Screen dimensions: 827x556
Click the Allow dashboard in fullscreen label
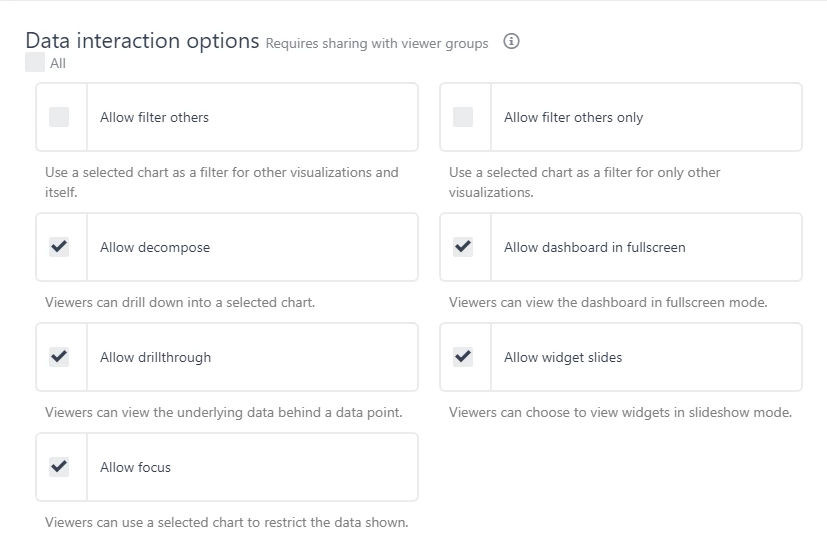(x=594, y=247)
